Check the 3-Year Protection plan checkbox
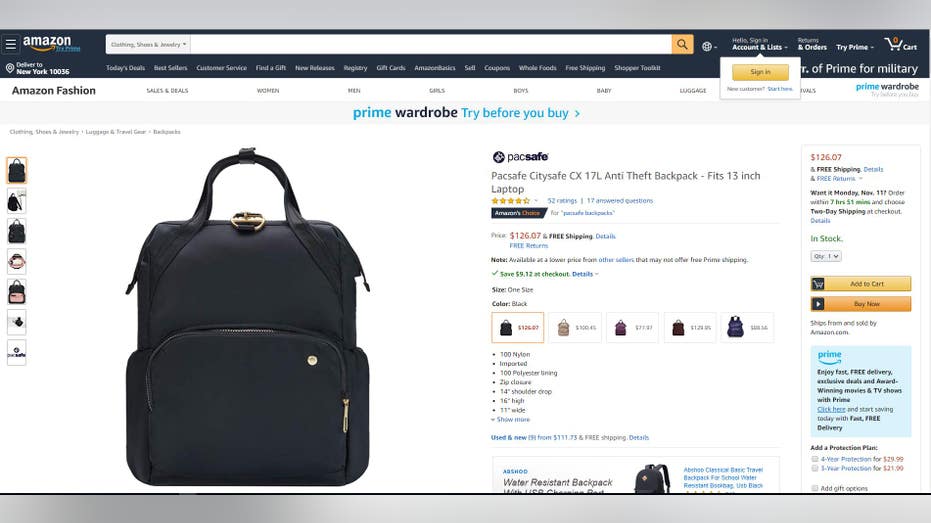The width and height of the screenshot is (931, 523). click(x=815, y=468)
